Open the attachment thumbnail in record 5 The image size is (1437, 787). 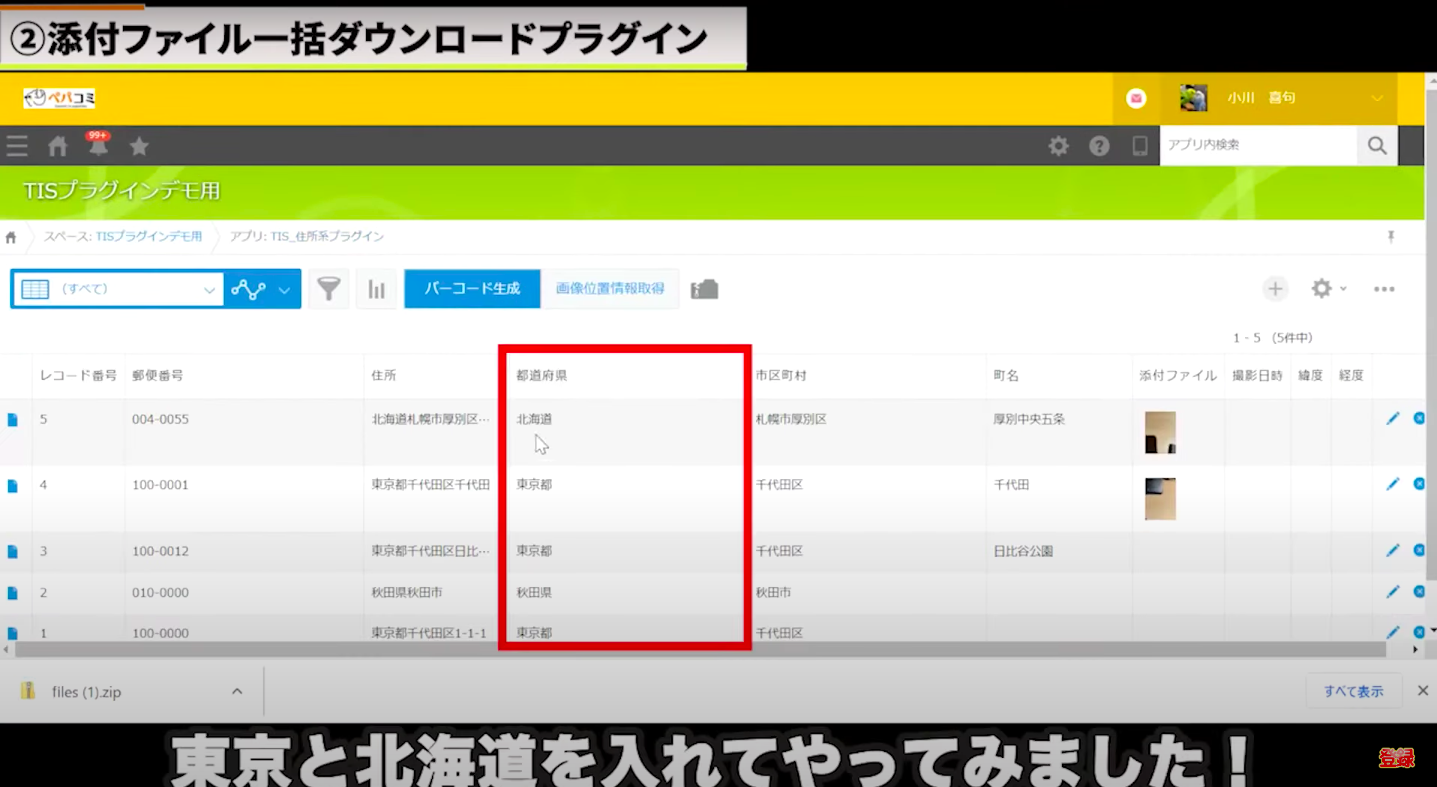pyautogui.click(x=1160, y=432)
